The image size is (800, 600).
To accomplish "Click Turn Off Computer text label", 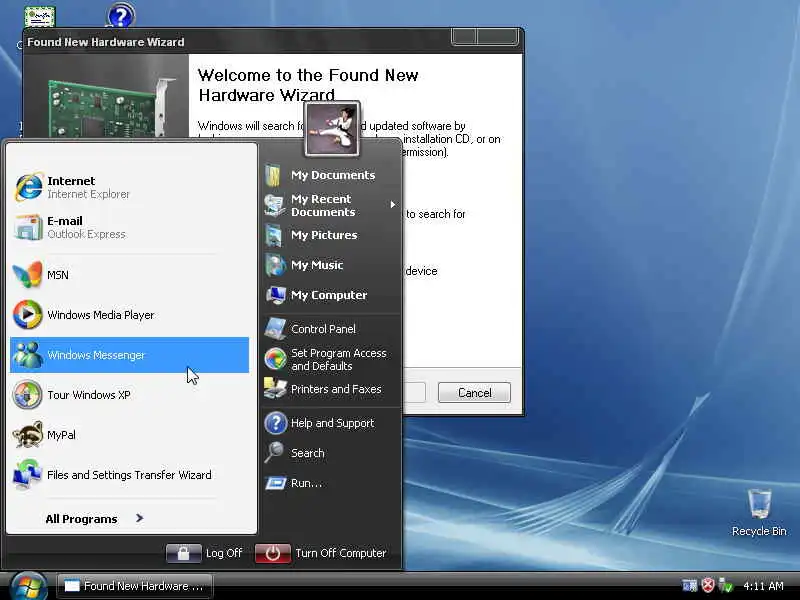I will point(340,553).
